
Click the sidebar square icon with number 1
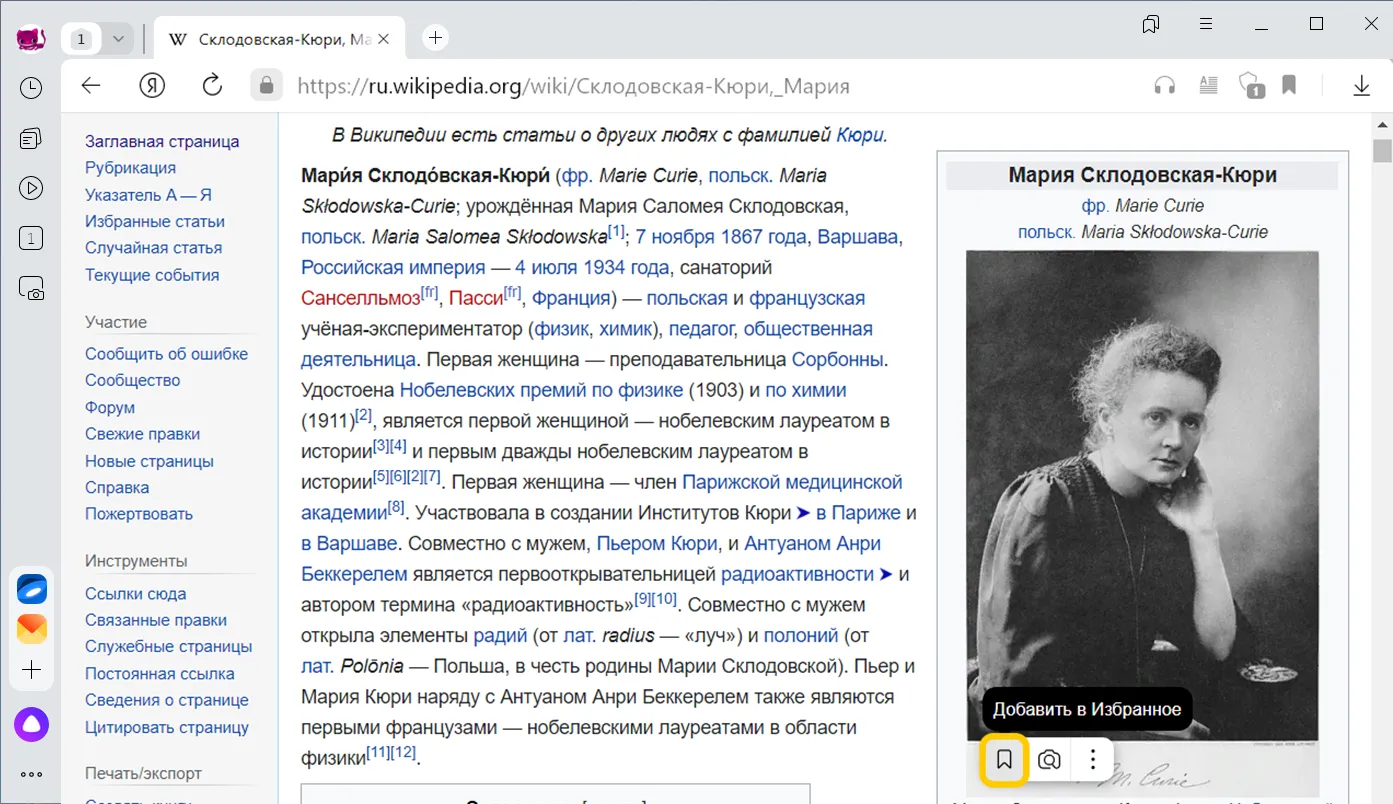(x=31, y=238)
